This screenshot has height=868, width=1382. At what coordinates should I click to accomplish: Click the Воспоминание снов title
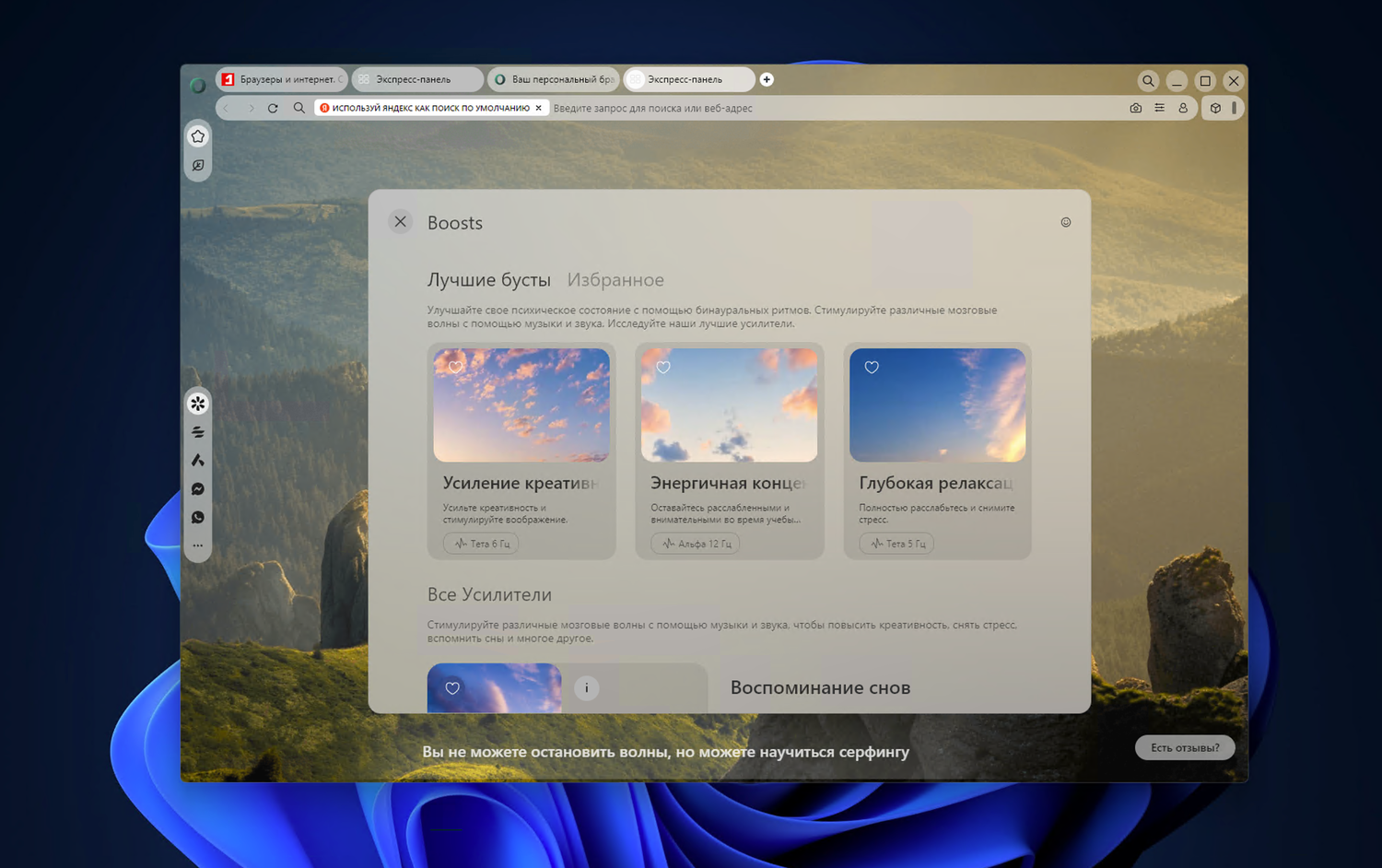820,687
